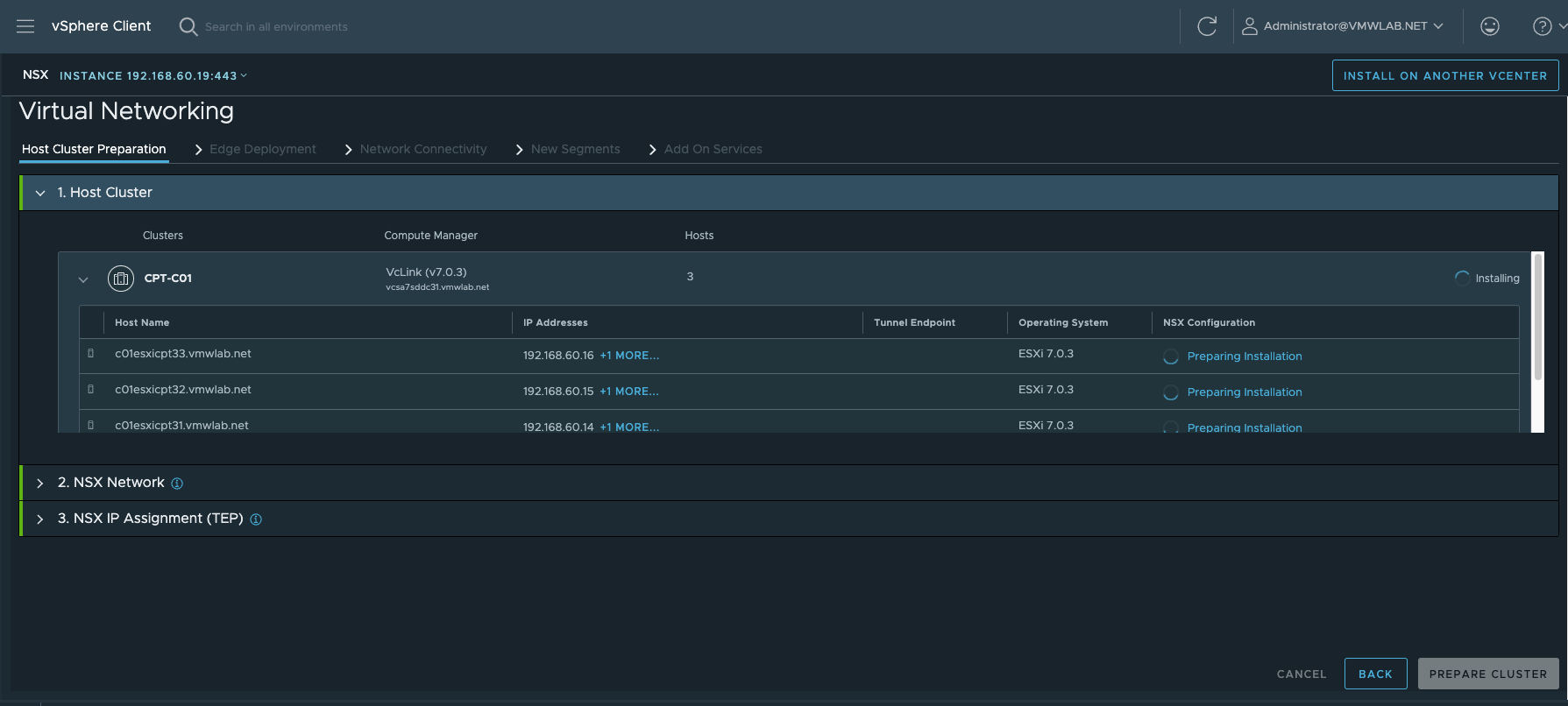Show +1 MORE IPs for 192.168.60.14
The width and height of the screenshot is (1568, 706).
(x=629, y=427)
